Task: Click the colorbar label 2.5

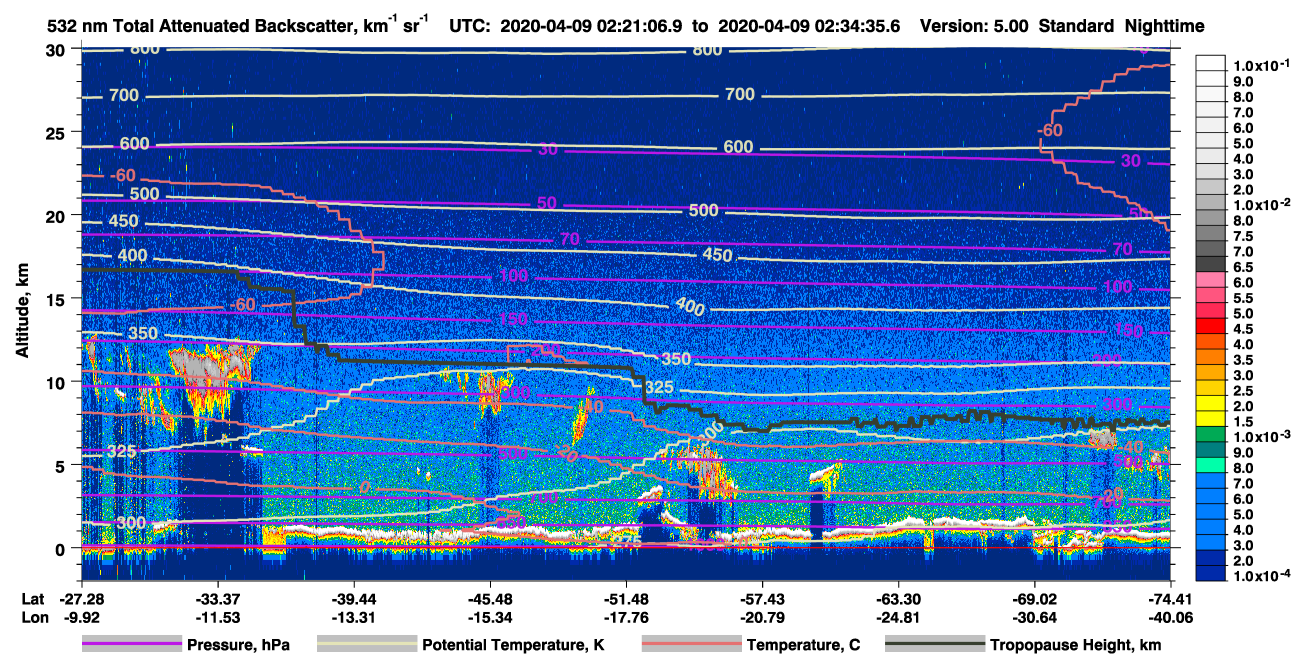Action: coord(1244,391)
